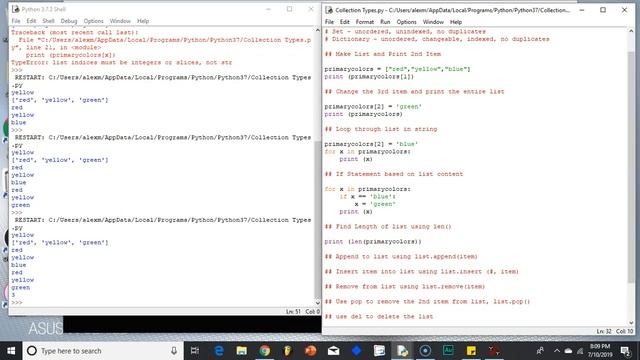Launch Microsoft Edge from the taskbar
Viewport: 640px width, 360px height.
pyautogui.click(x=219, y=351)
